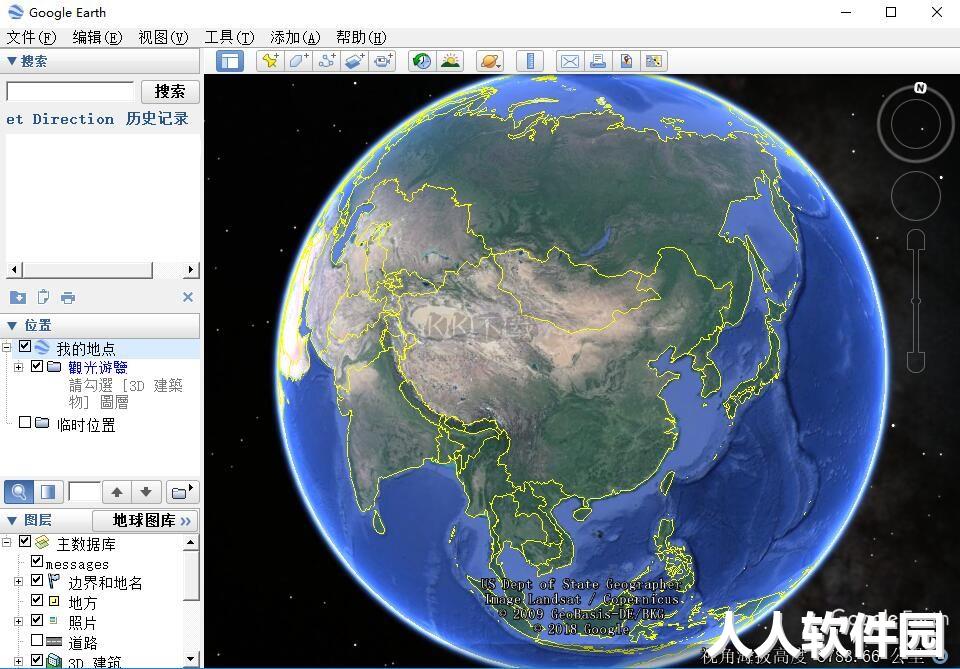This screenshot has width=960, height=669.
Task: Click the search results horizontal scrollbar right arrow
Action: pos(191,269)
